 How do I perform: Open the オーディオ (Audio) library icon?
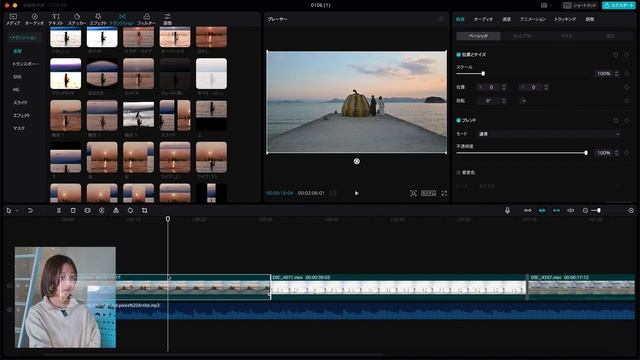point(34,19)
